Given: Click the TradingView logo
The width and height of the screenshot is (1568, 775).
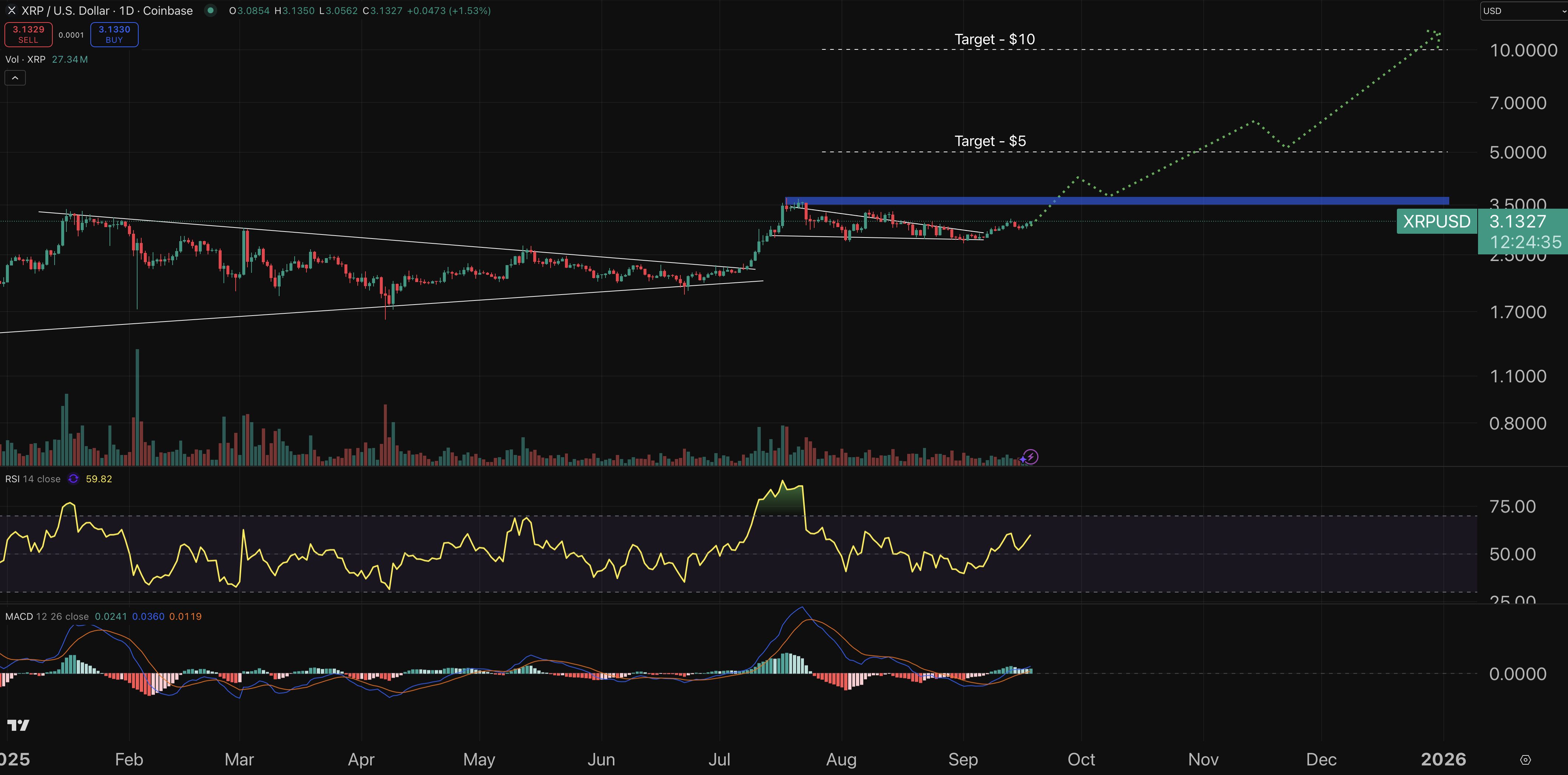Looking at the screenshot, I should (x=18, y=725).
